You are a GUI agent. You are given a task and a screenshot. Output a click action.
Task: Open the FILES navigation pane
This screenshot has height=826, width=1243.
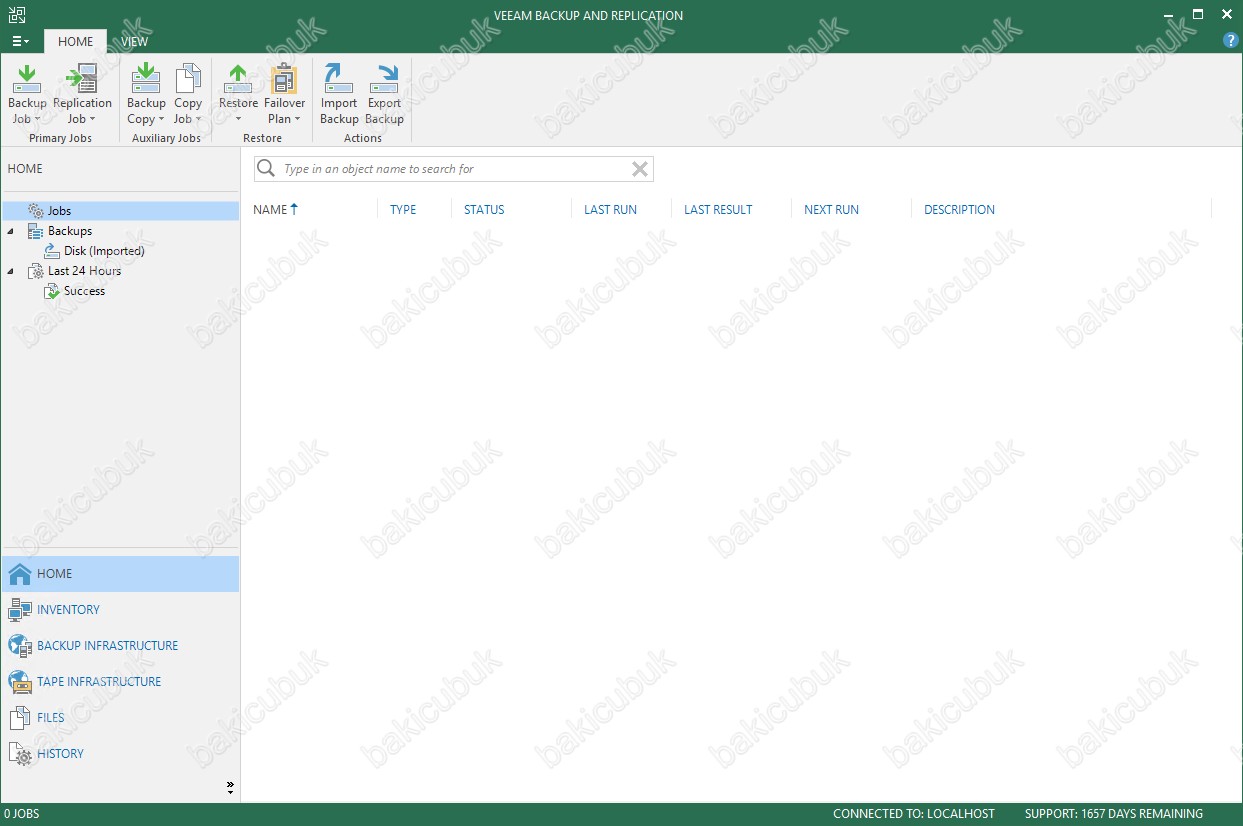click(120, 718)
